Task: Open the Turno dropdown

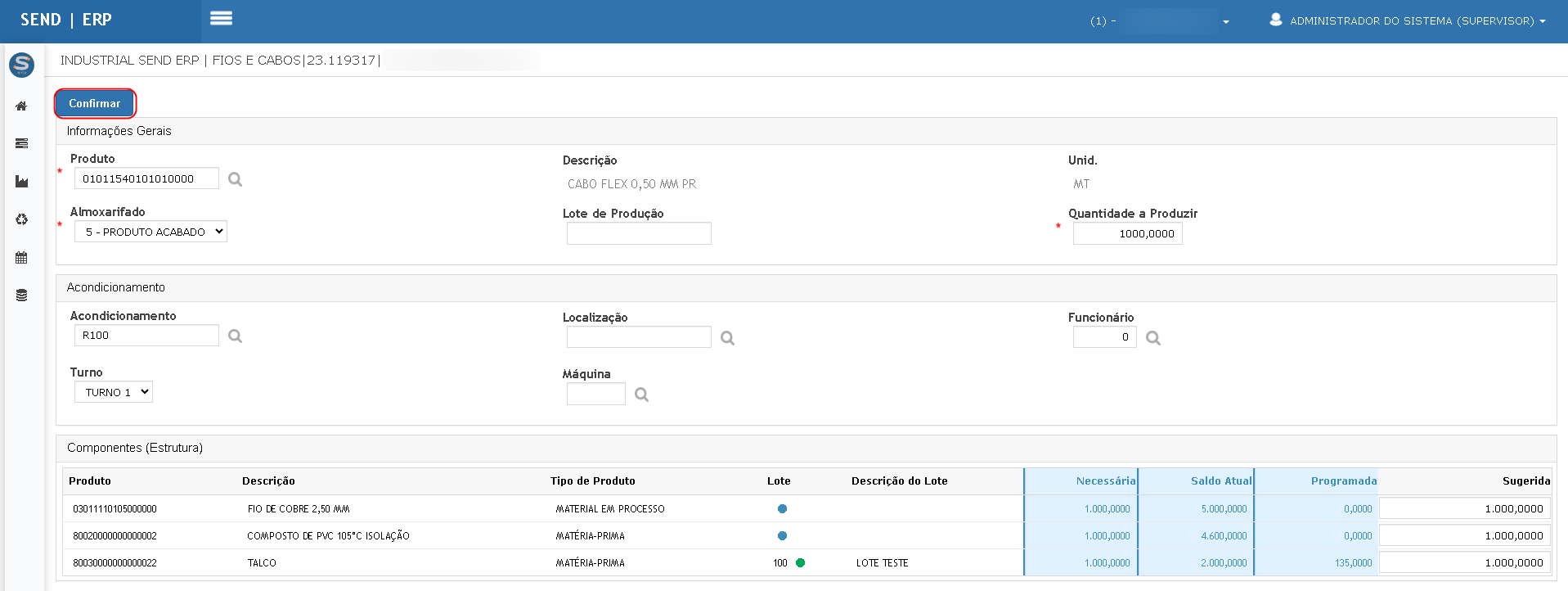Action: click(x=114, y=392)
